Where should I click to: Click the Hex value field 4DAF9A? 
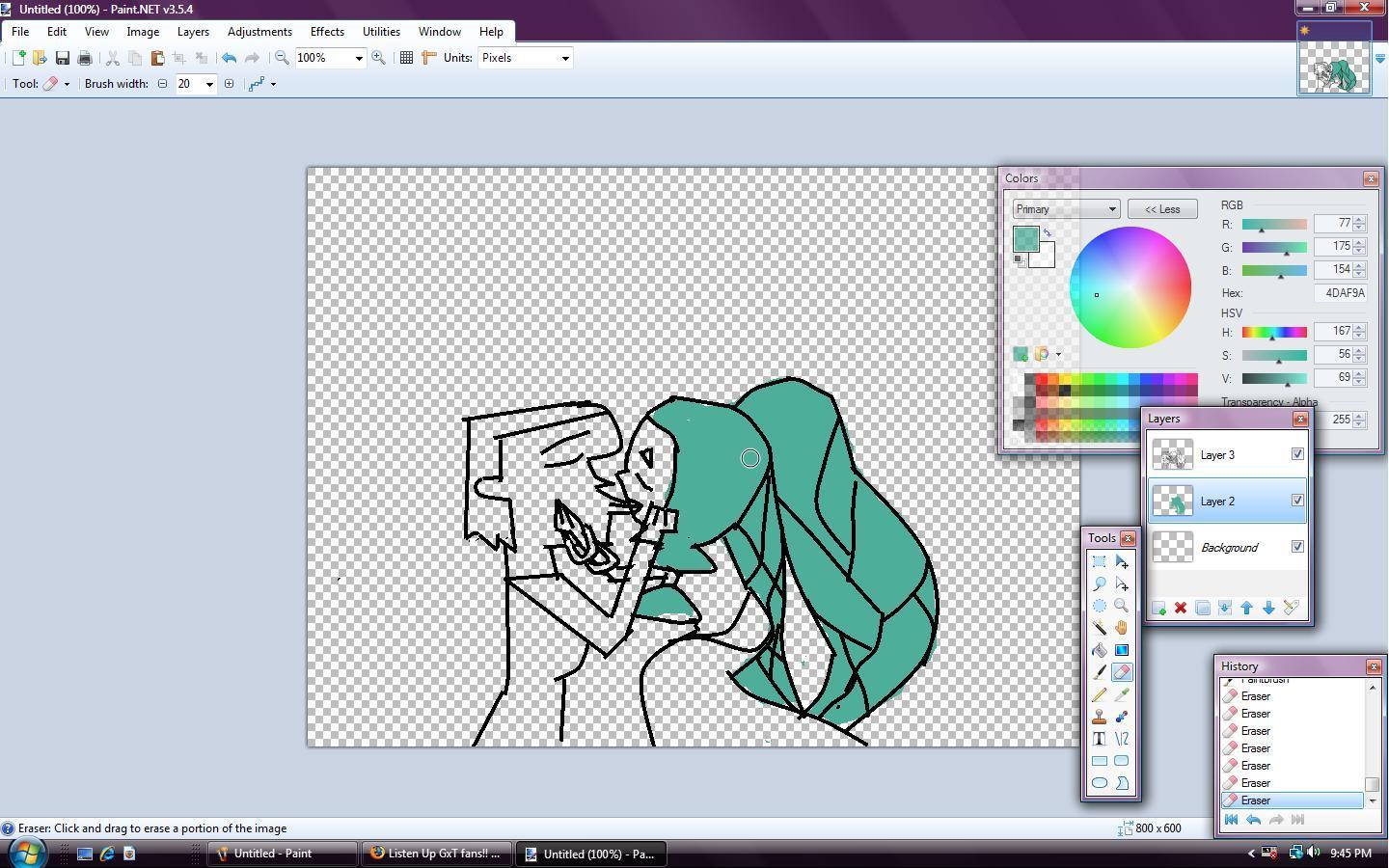click(x=1340, y=293)
